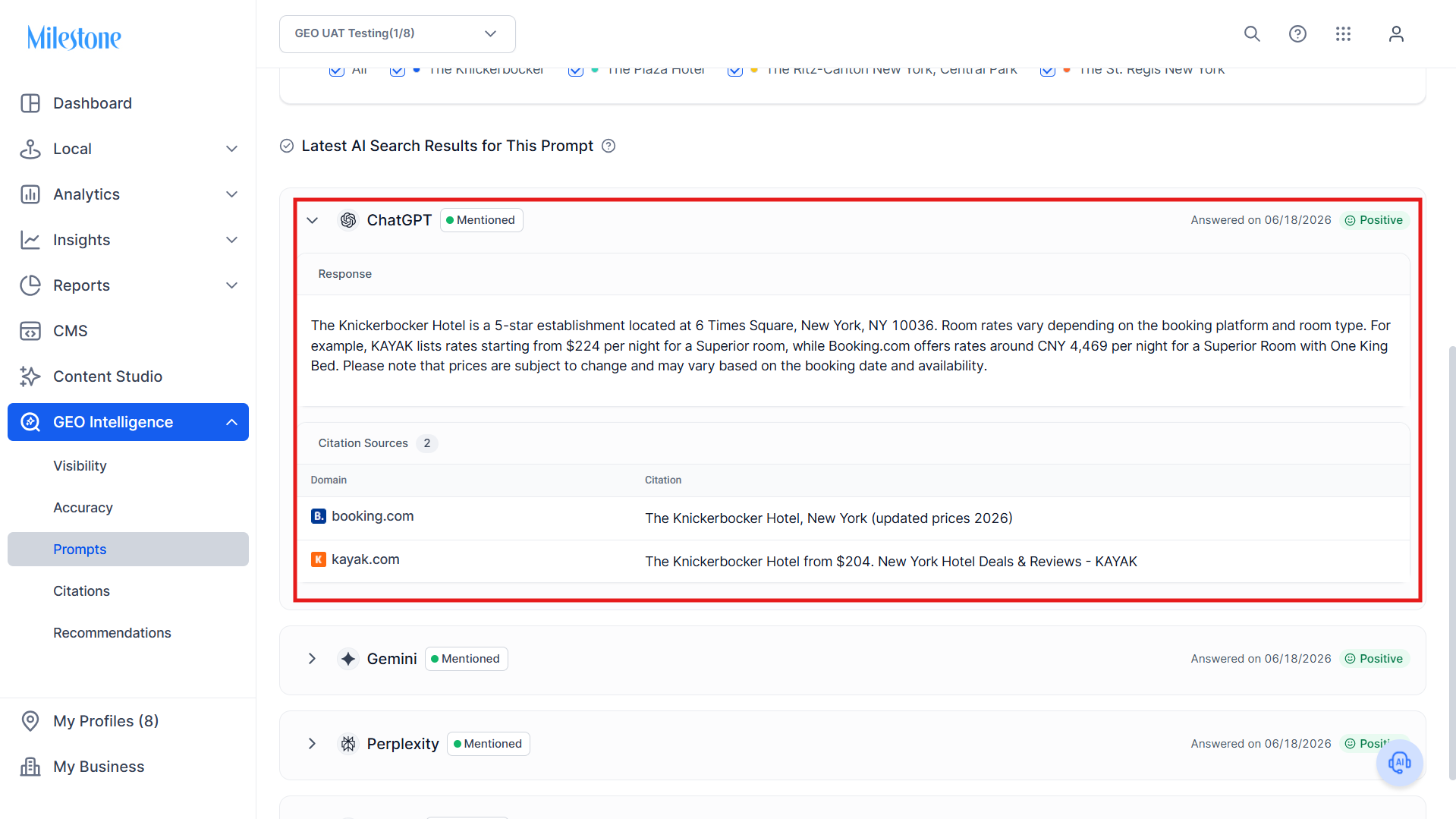
Task: Go to Accuracy submenu
Action: 83,508
